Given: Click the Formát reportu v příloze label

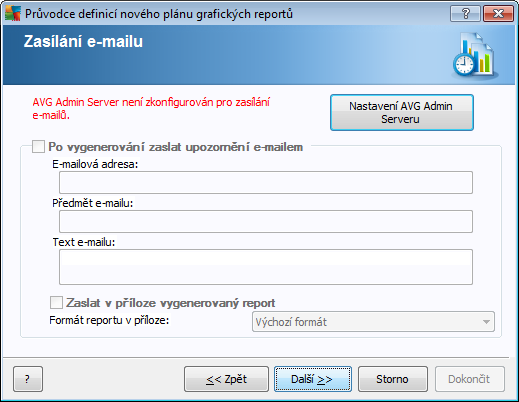Looking at the screenshot, I should point(109,320).
